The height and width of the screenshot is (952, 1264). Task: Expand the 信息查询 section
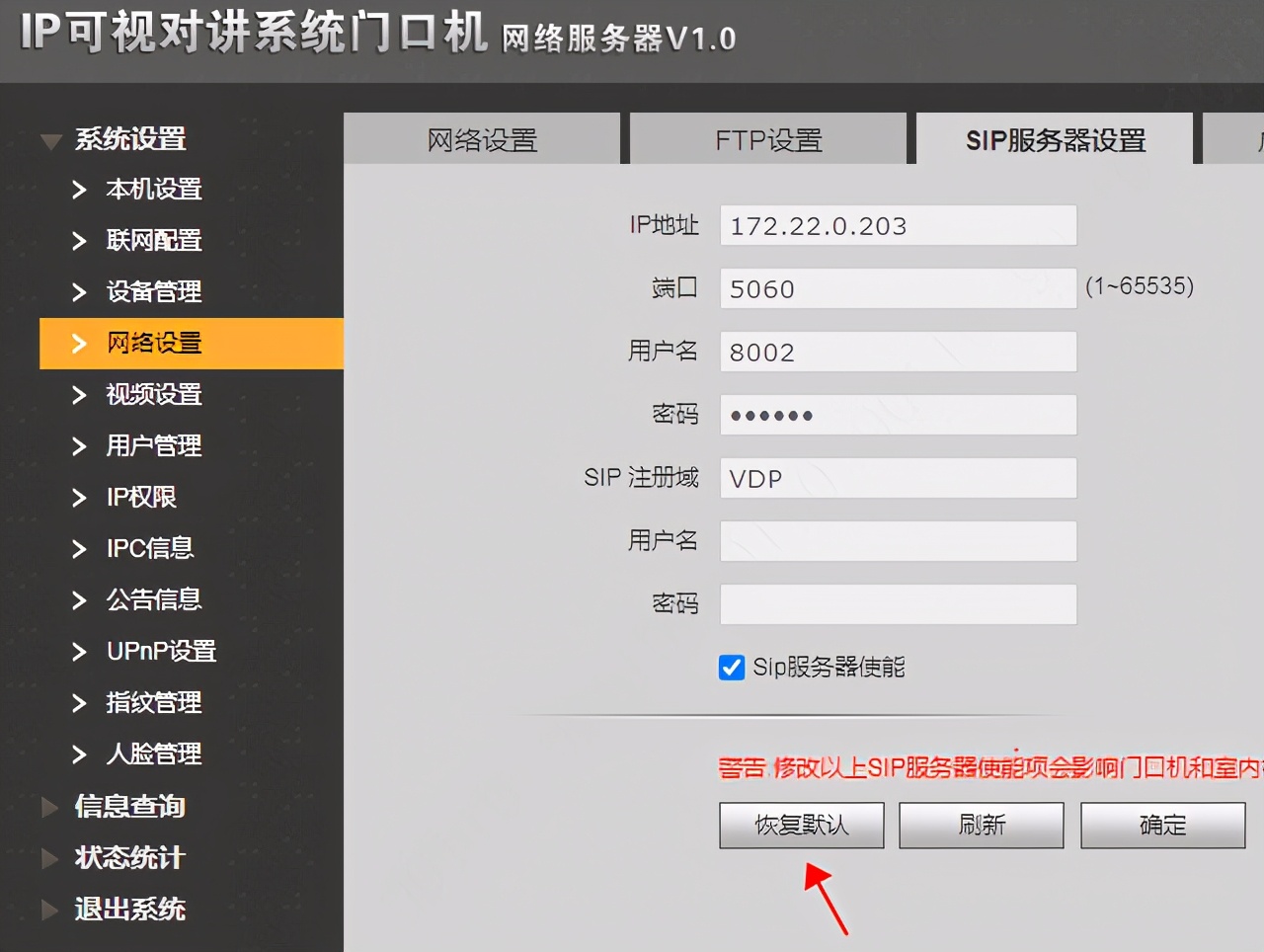point(49,808)
